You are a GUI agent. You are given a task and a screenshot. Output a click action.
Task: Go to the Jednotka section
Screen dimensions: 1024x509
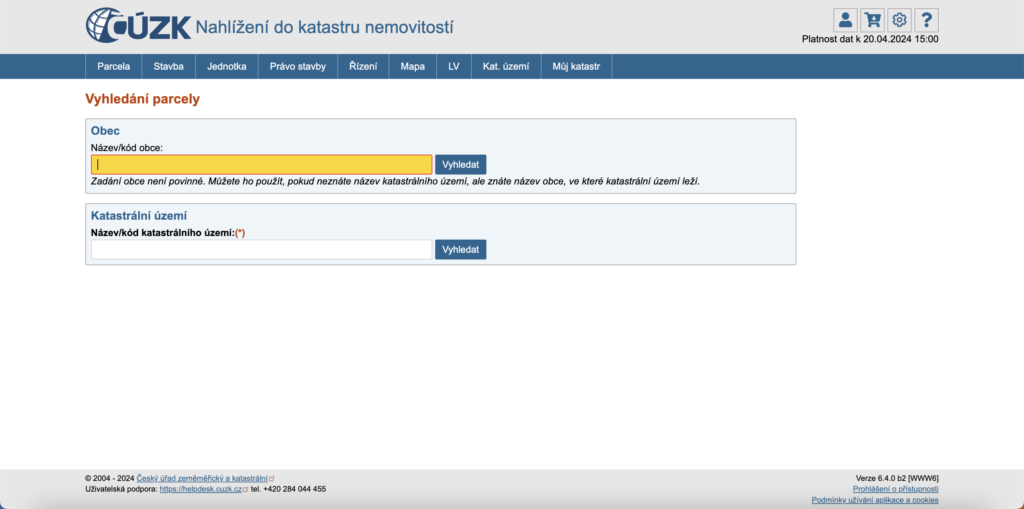(x=227, y=67)
